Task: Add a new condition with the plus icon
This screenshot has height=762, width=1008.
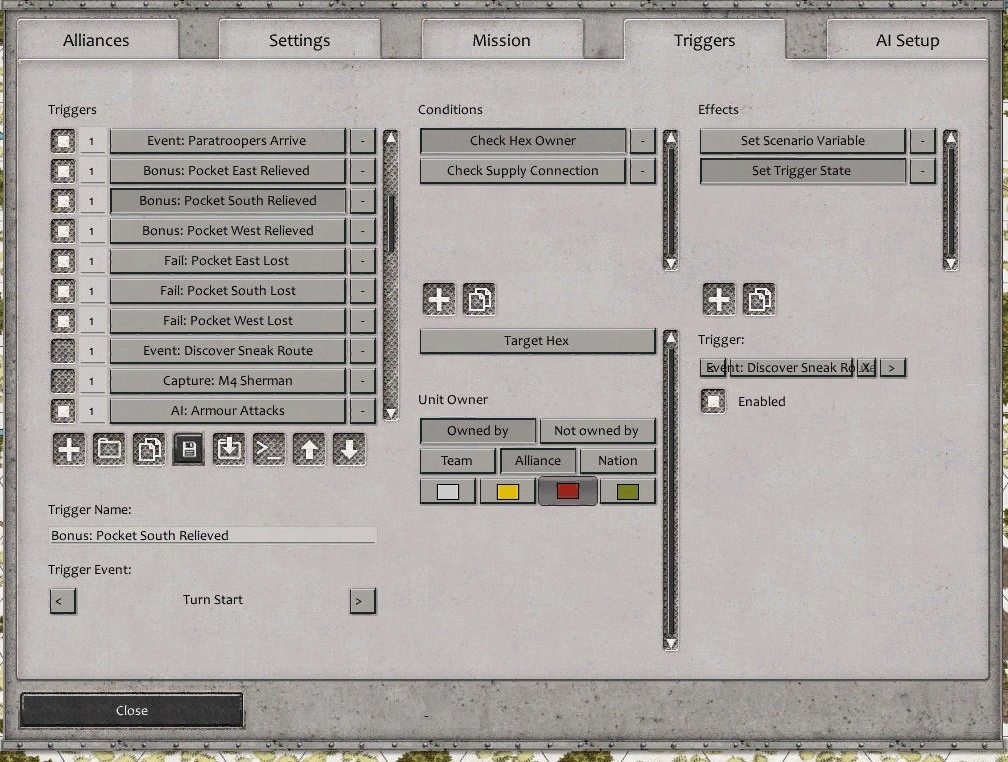Action: coord(438,298)
